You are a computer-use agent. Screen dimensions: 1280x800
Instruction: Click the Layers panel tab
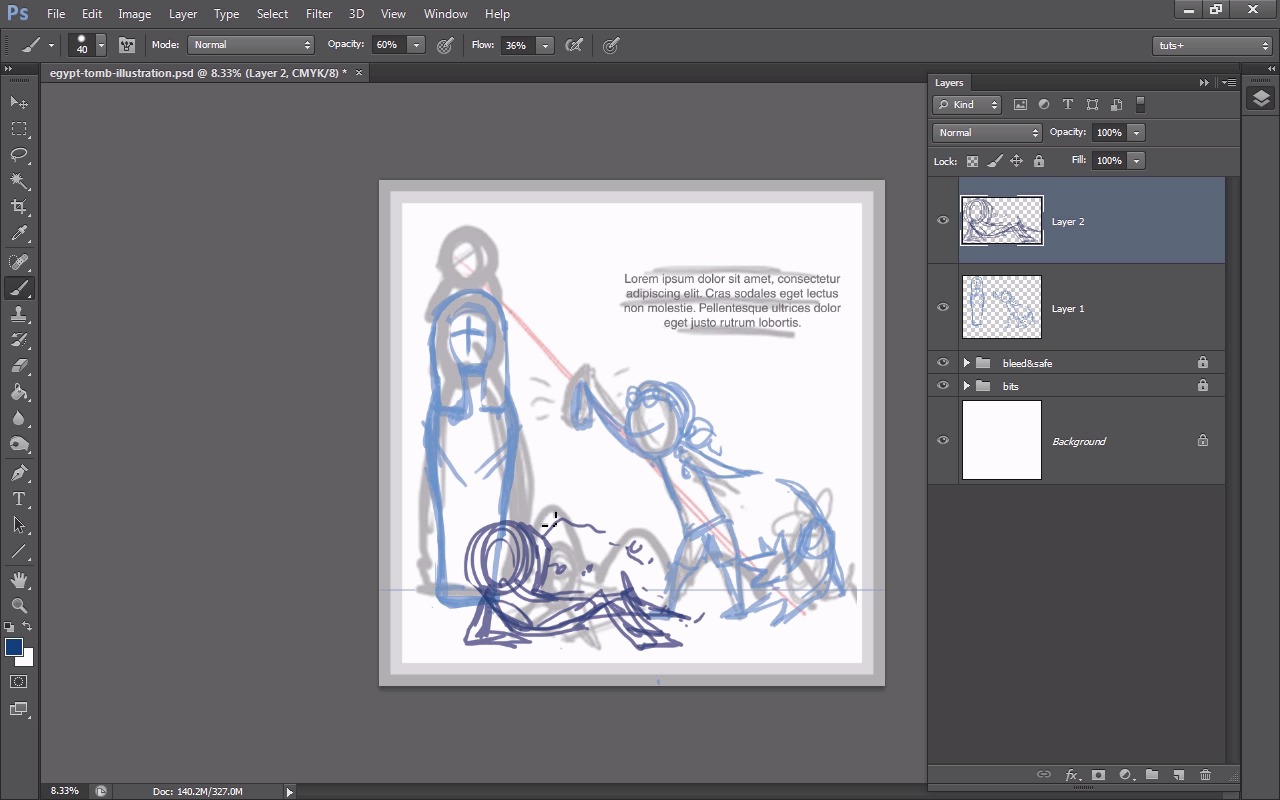click(x=949, y=83)
